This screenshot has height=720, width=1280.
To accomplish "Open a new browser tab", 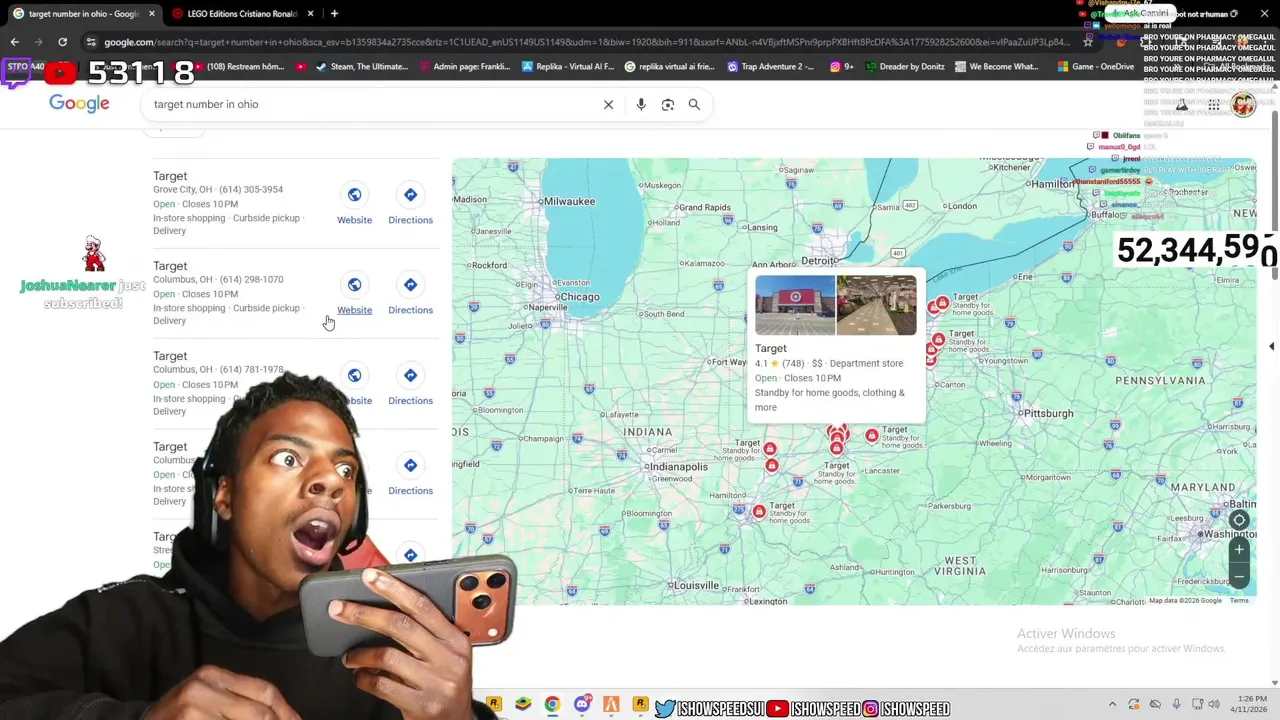I will [x=334, y=14].
